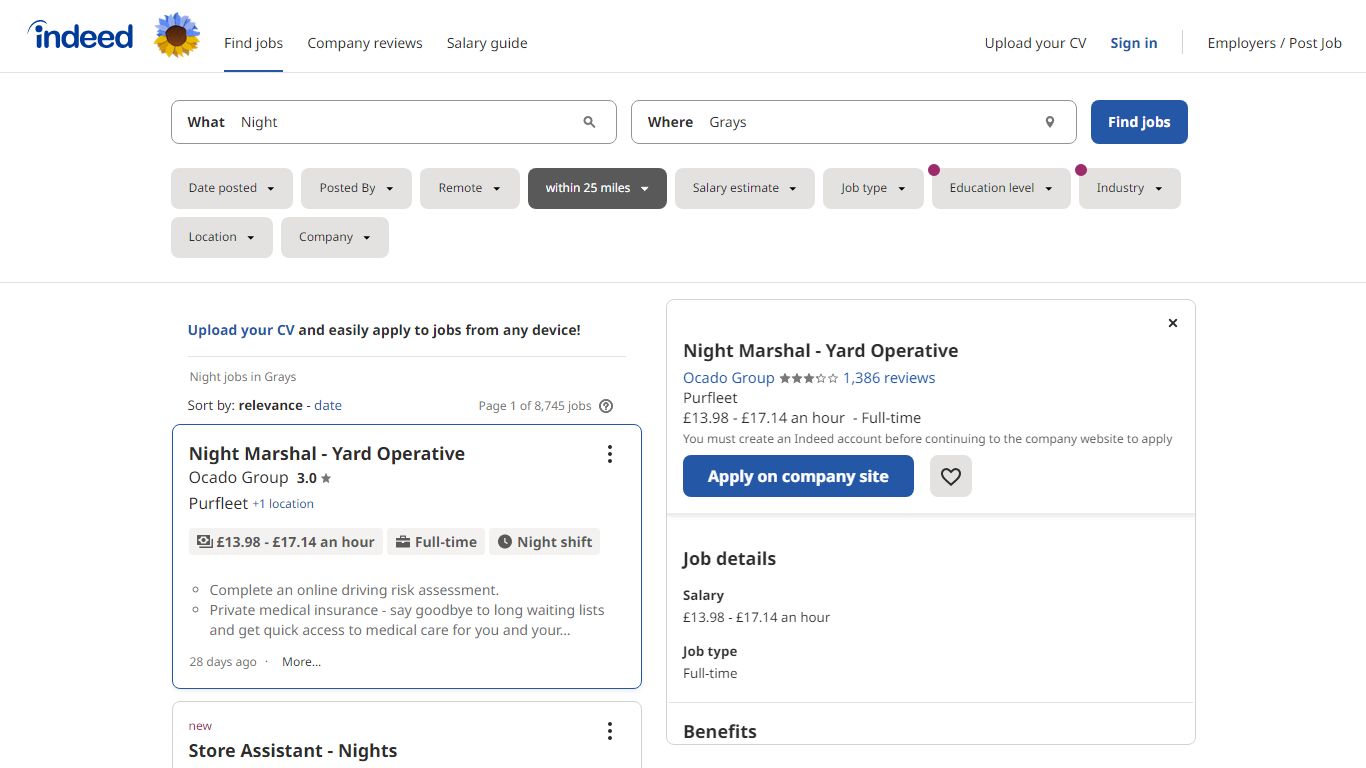This screenshot has height=768, width=1366.
Task: Open Store Assistant - Nights job title
Action: [x=293, y=750]
